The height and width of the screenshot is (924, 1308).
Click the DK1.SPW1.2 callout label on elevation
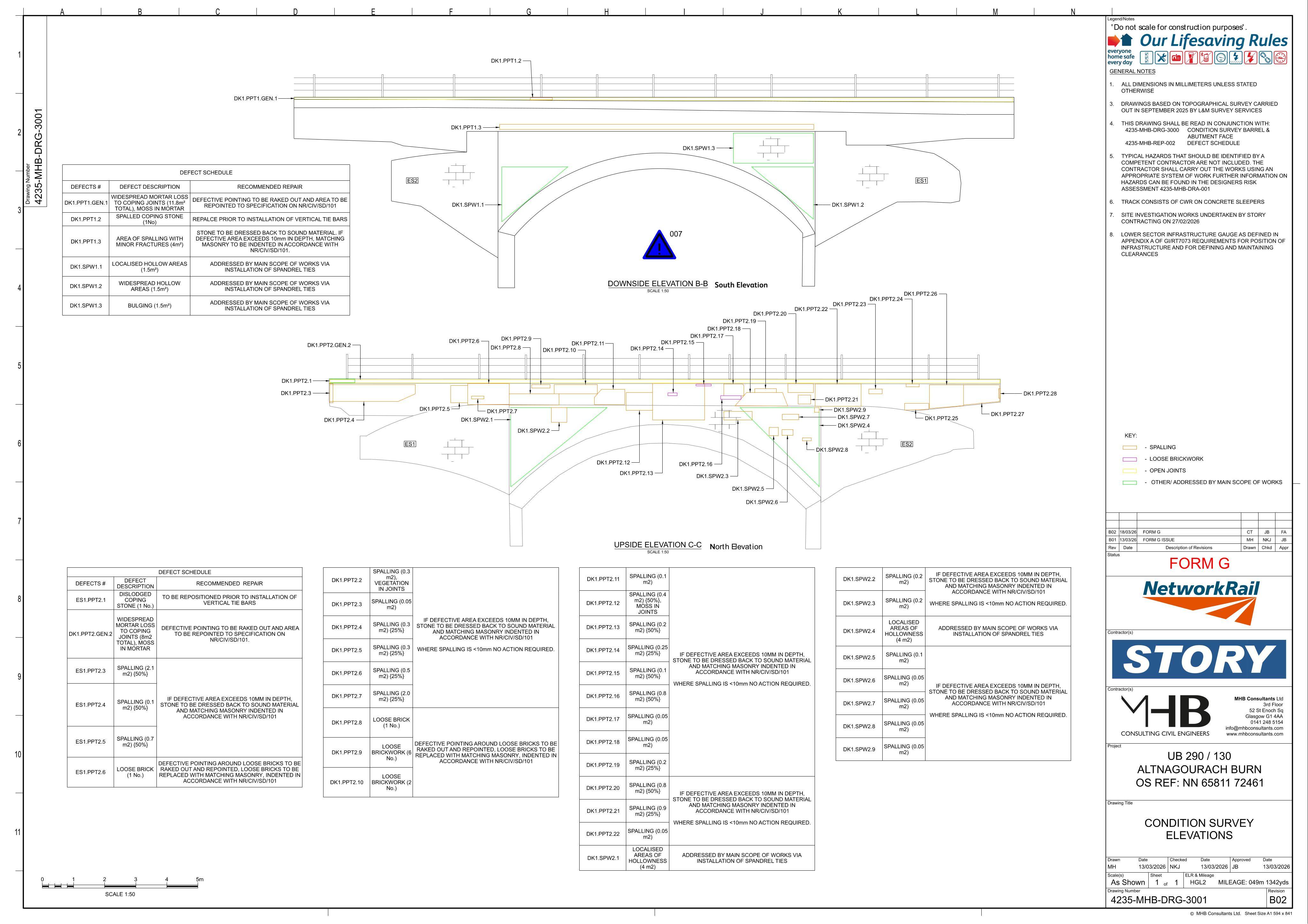pyautogui.click(x=848, y=205)
